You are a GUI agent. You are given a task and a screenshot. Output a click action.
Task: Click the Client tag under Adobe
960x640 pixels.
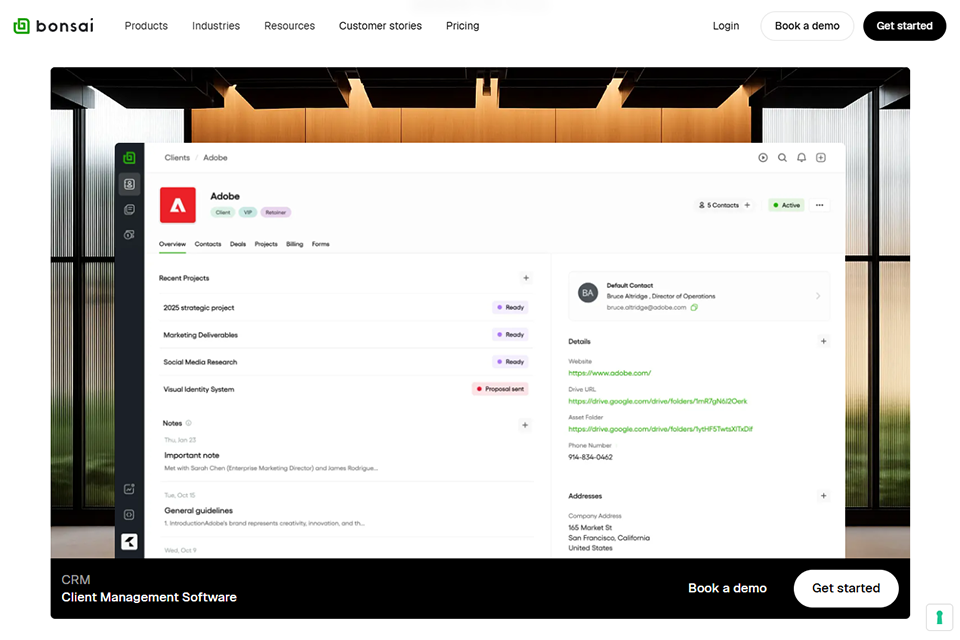223,213
